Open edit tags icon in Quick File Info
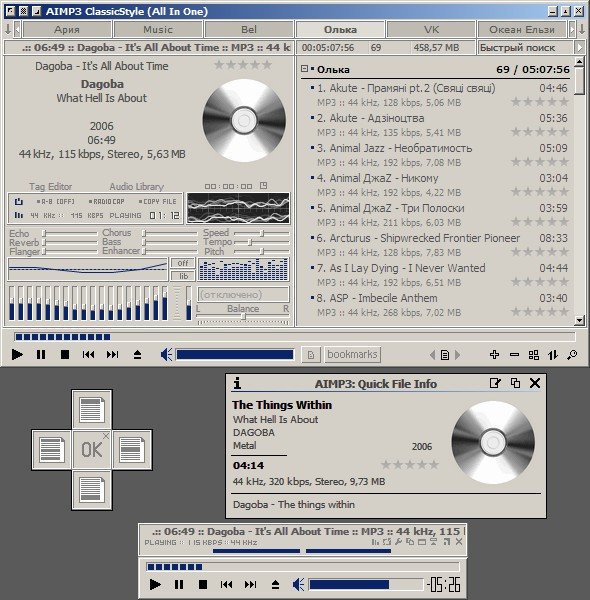The width and height of the screenshot is (590, 600). pos(495,383)
